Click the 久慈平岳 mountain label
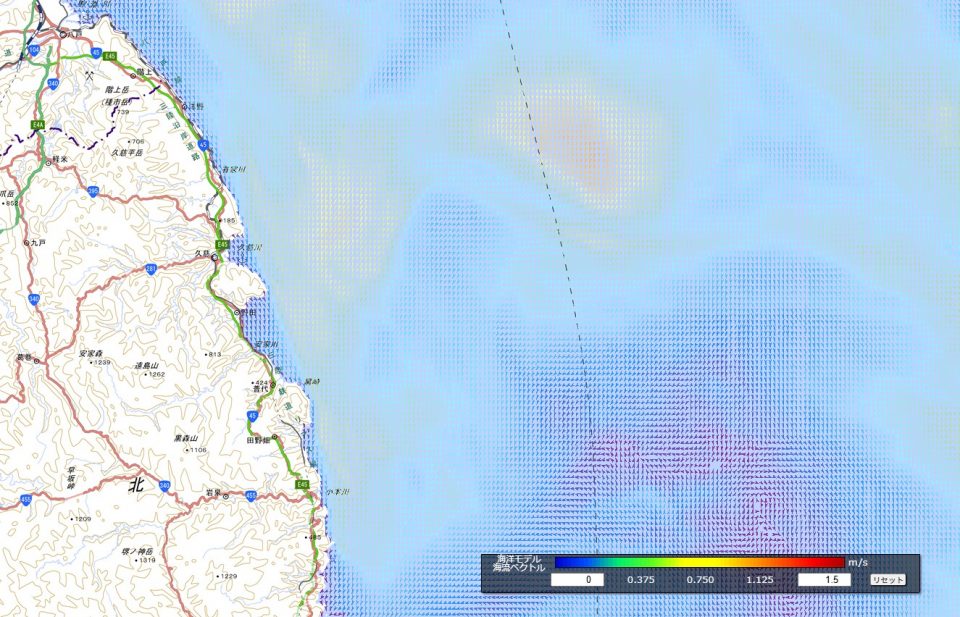 point(127,152)
